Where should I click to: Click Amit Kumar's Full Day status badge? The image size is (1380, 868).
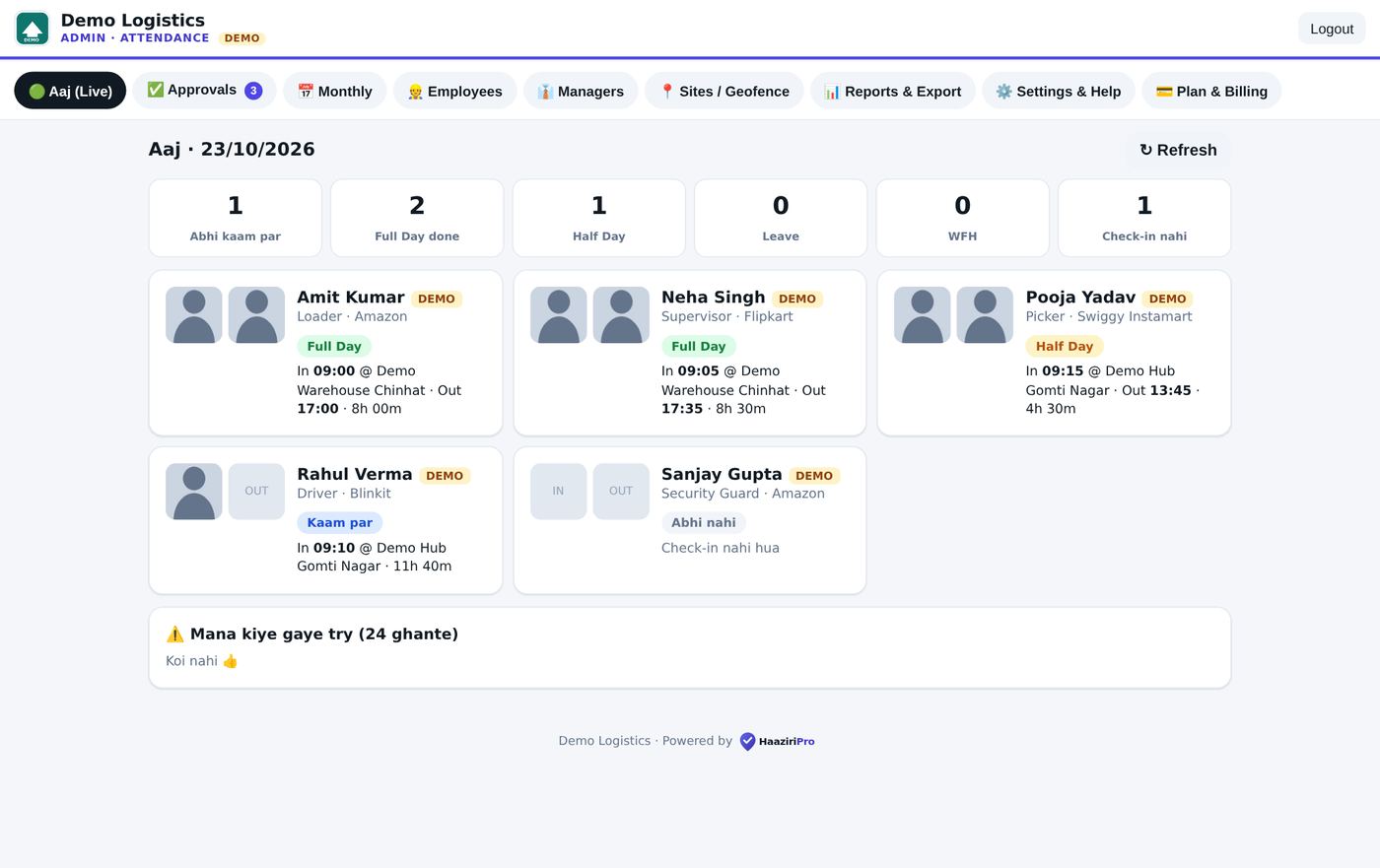334,346
